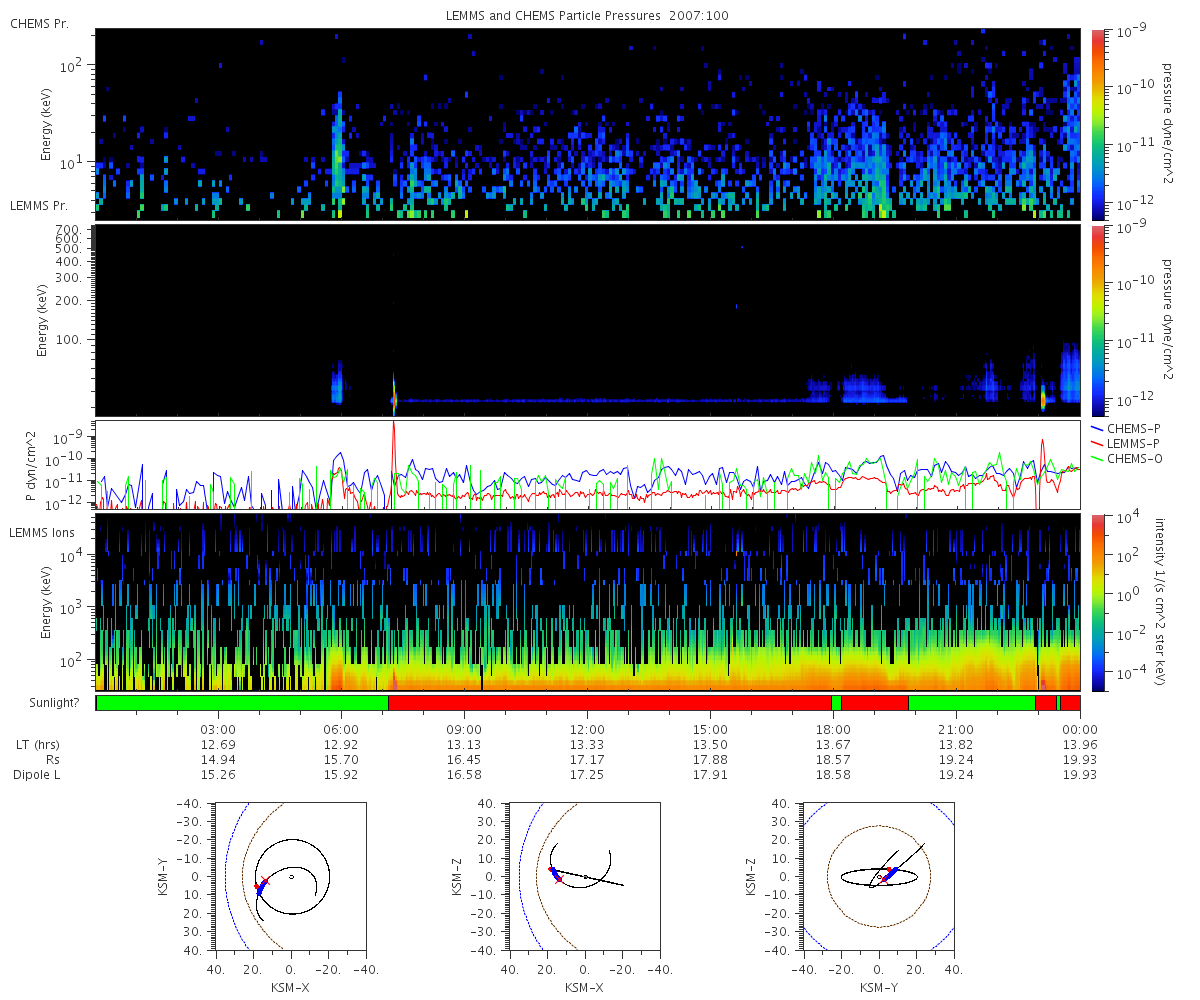This screenshot has height=1000, width=1200.
Task: Select the 'CHEMS Pr.' panel label
Action: [40, 23]
